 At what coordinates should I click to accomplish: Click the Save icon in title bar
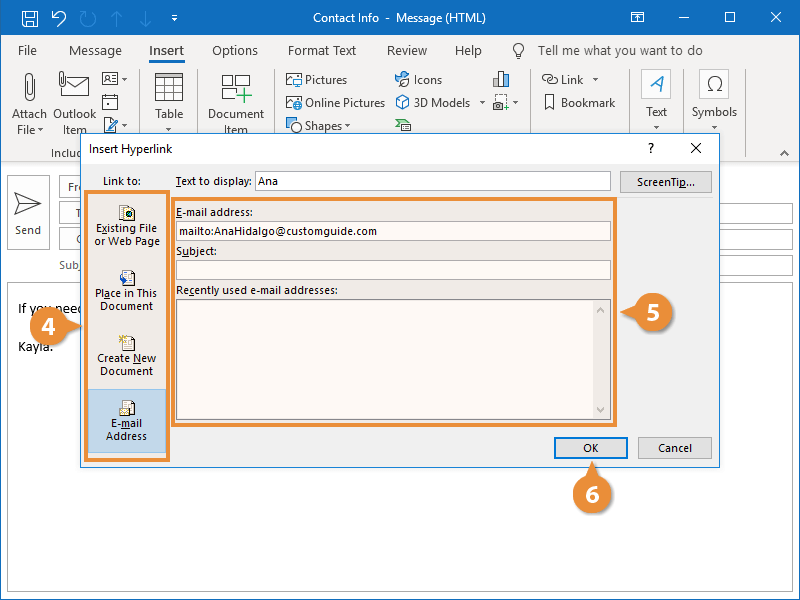(30, 18)
